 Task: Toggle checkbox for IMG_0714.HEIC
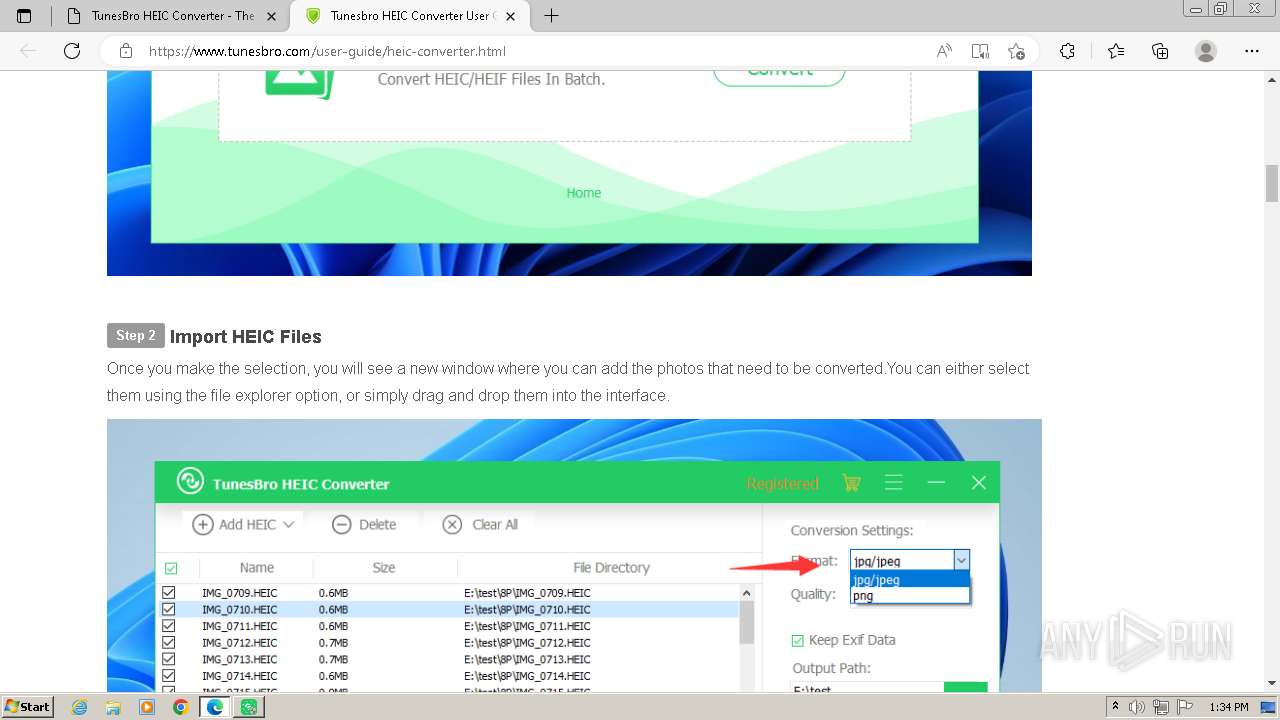(169, 676)
